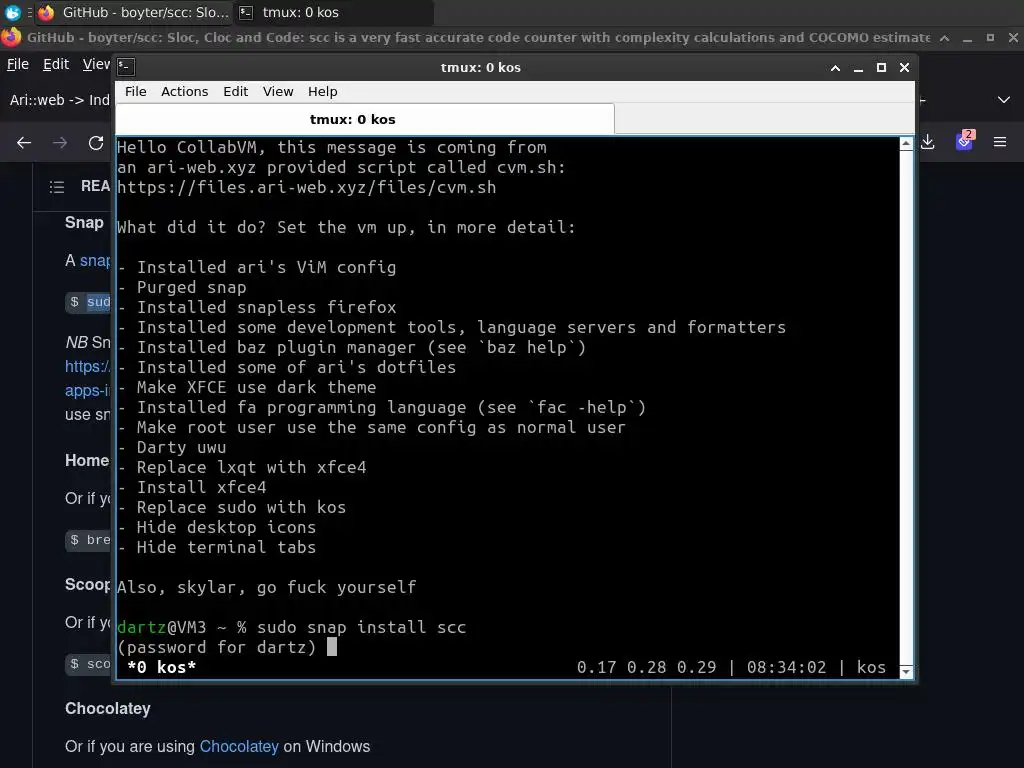Viewport: 1024px width, 768px height.
Task: Click the 'Ari::web' Firefox tab
Action: click(x=59, y=100)
